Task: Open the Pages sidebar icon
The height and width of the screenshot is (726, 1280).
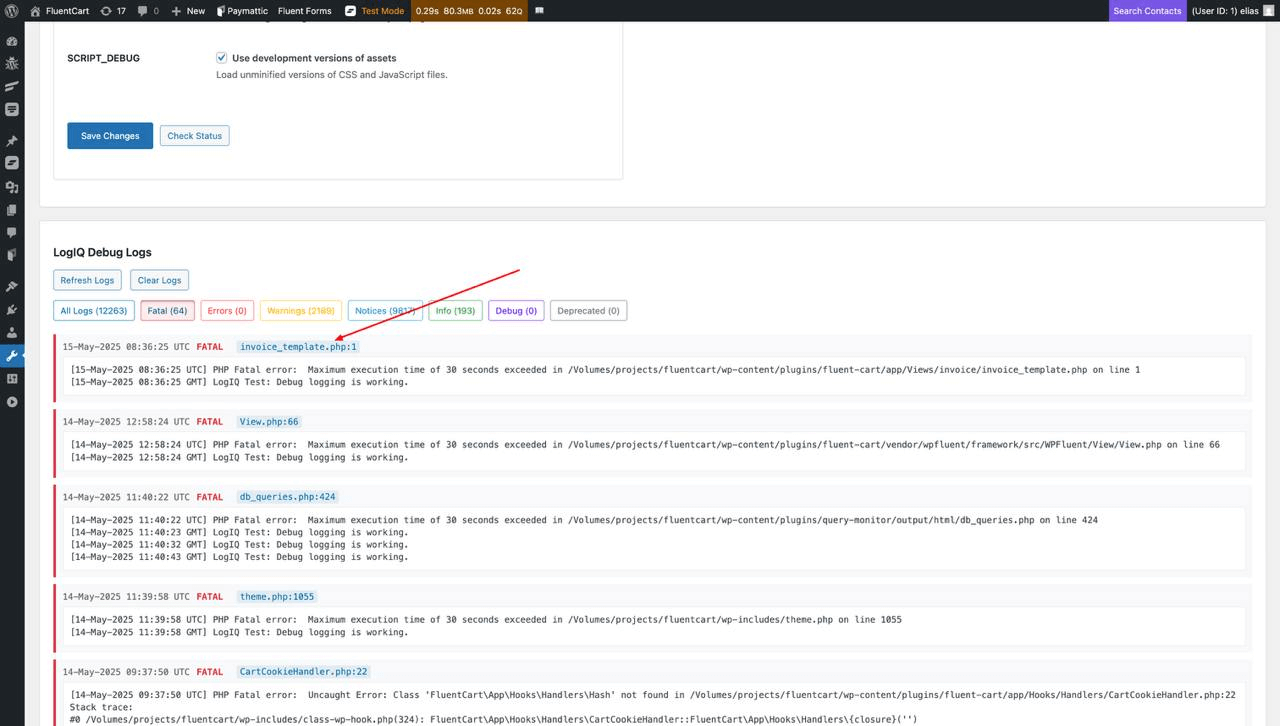Action: click(12, 210)
